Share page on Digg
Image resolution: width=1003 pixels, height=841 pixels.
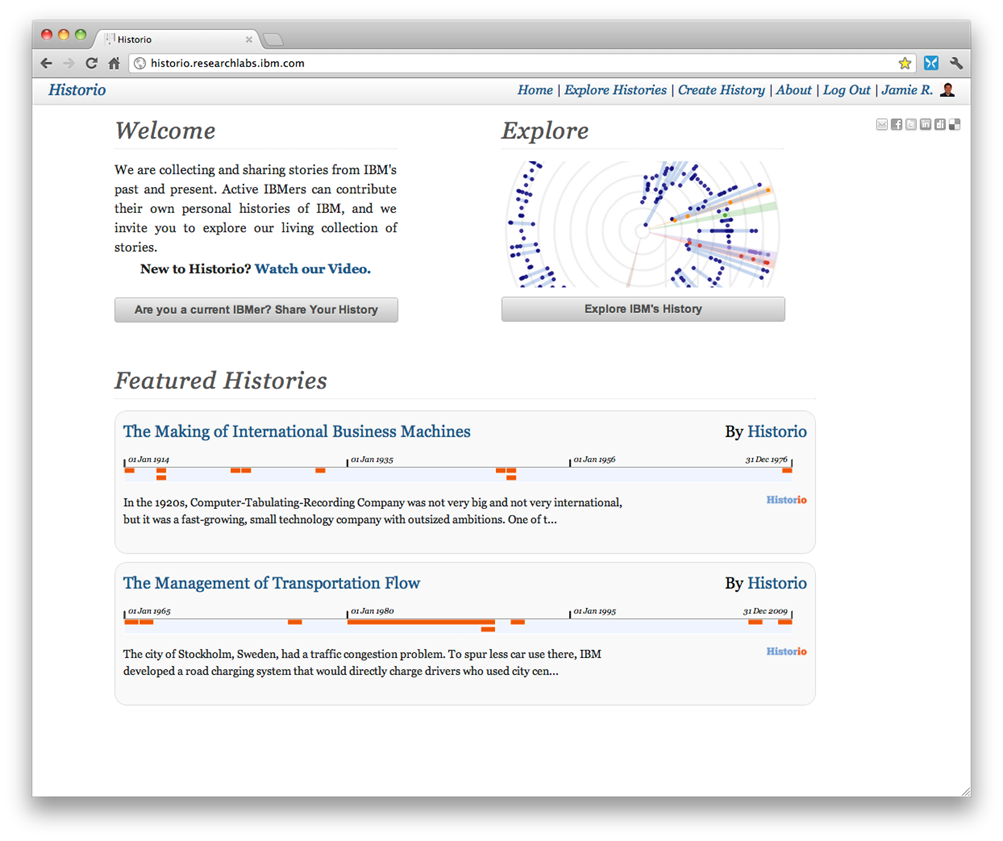[940, 125]
